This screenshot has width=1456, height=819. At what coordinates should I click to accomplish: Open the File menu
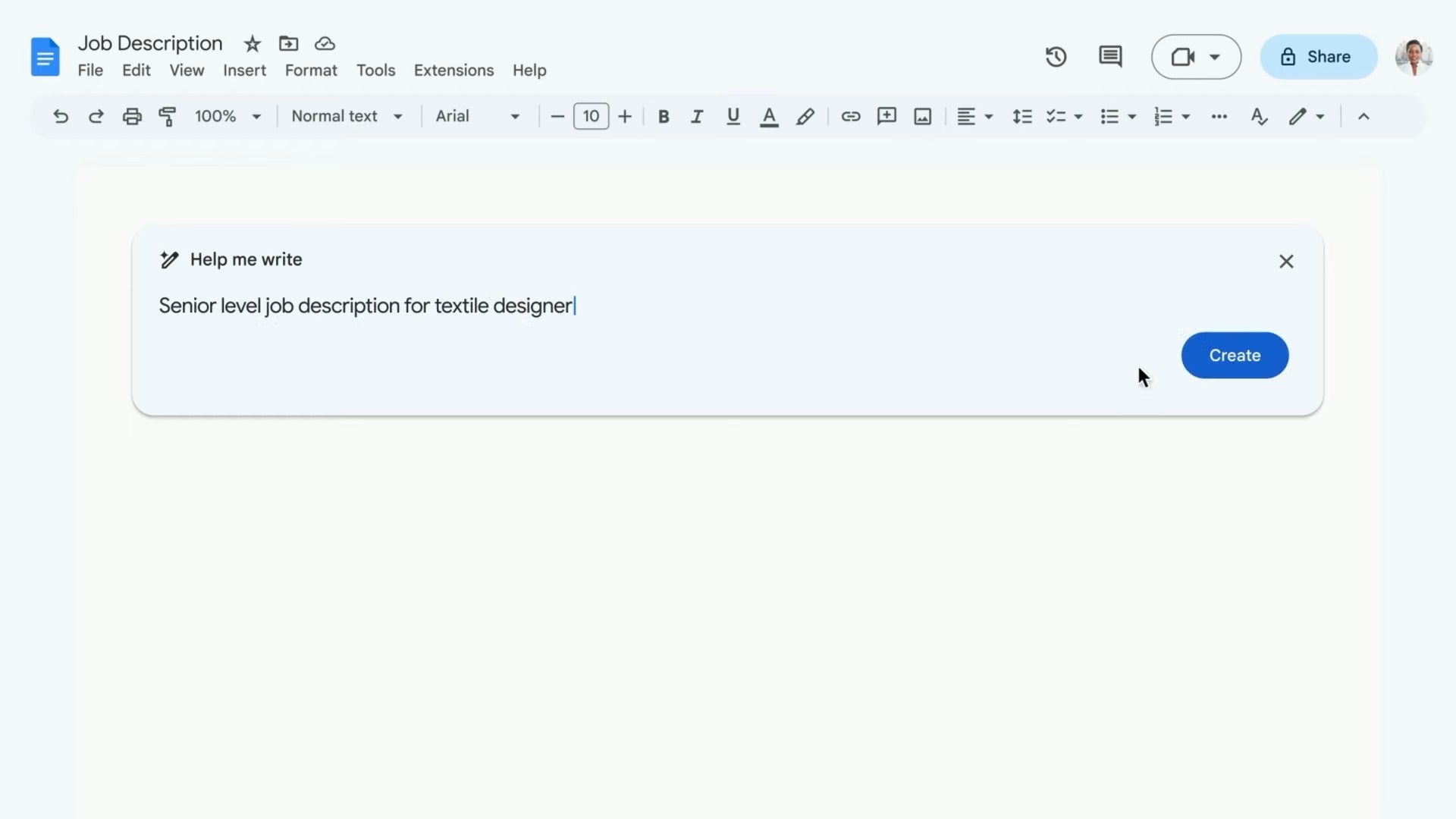coord(91,70)
